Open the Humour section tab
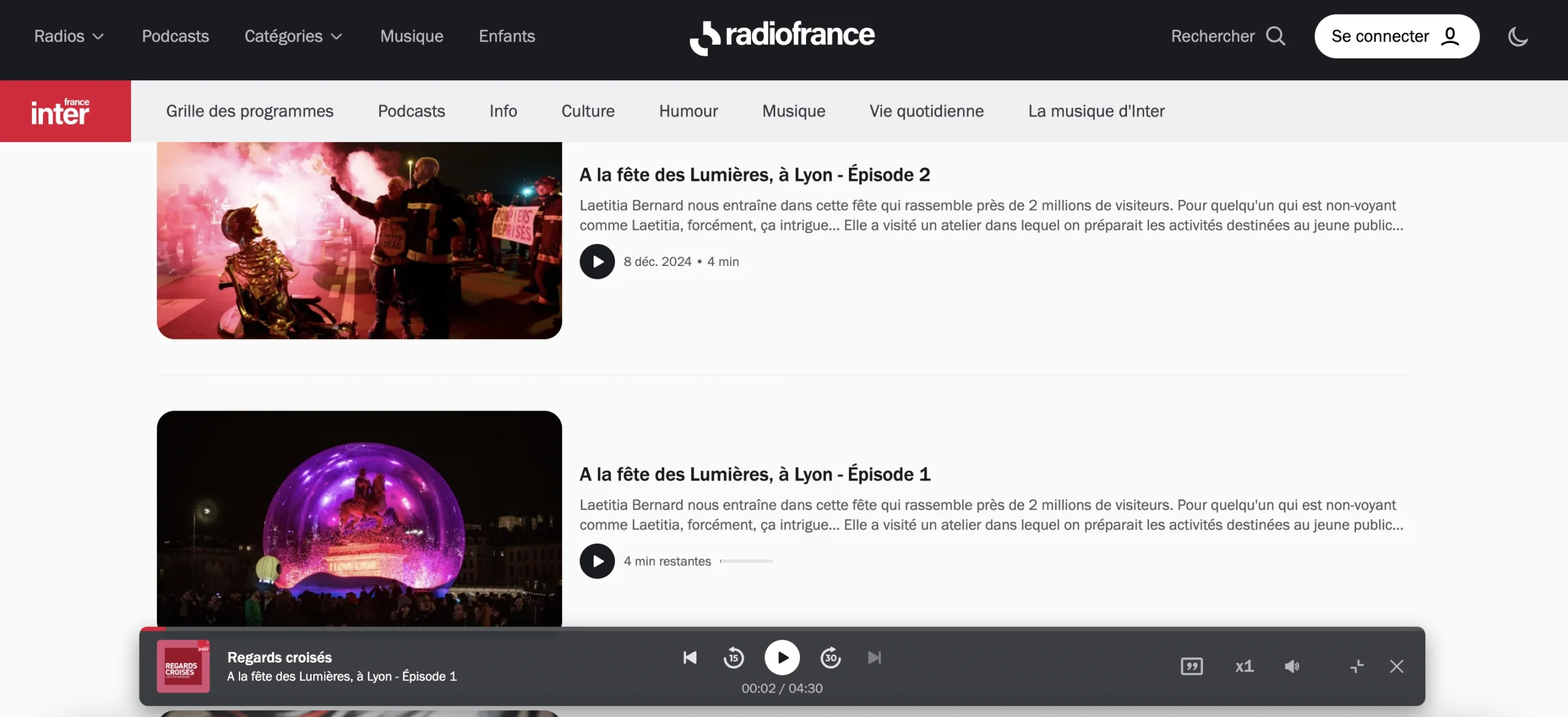The image size is (1568, 717). 688,111
